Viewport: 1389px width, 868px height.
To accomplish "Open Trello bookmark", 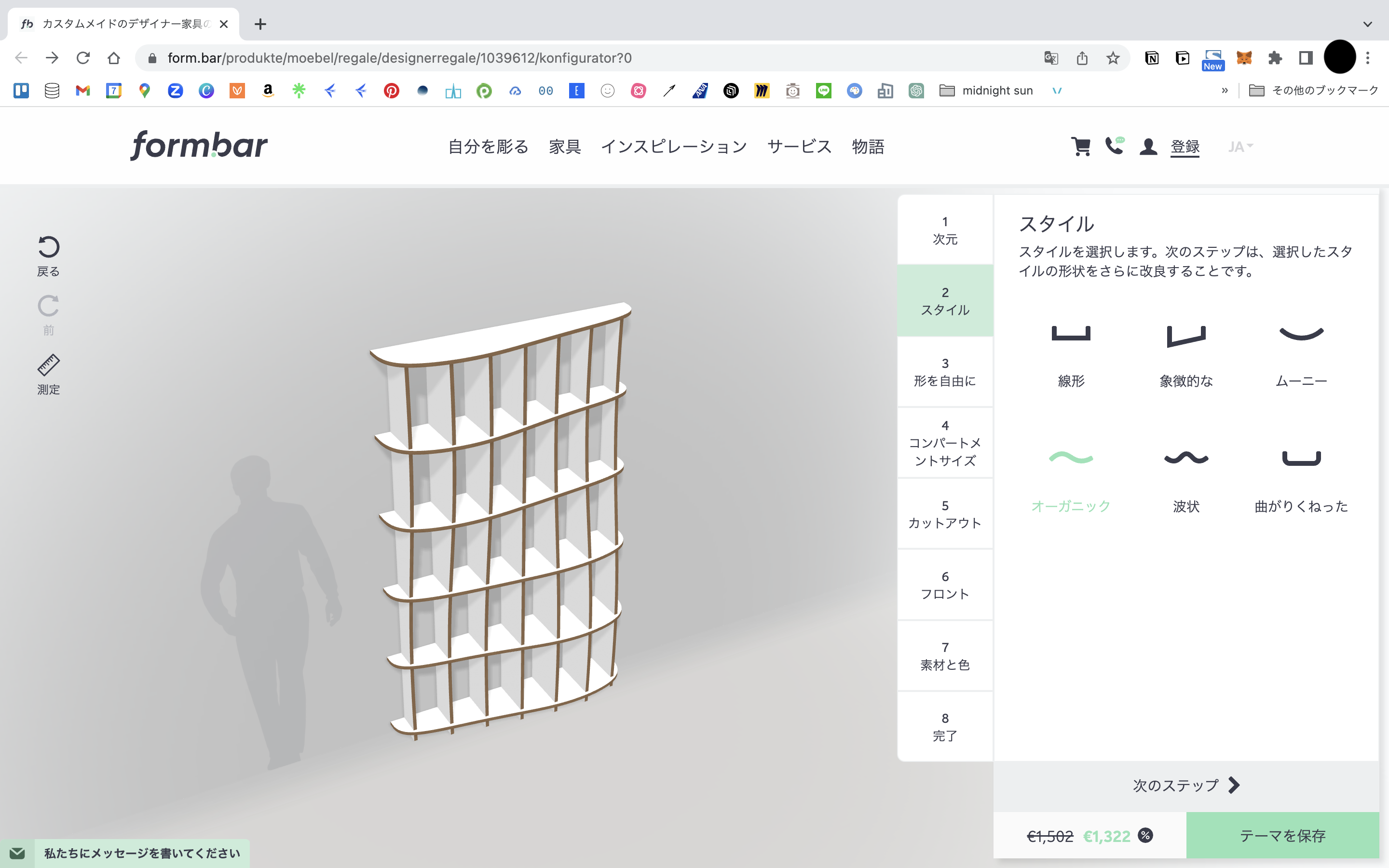I will tap(21, 90).
